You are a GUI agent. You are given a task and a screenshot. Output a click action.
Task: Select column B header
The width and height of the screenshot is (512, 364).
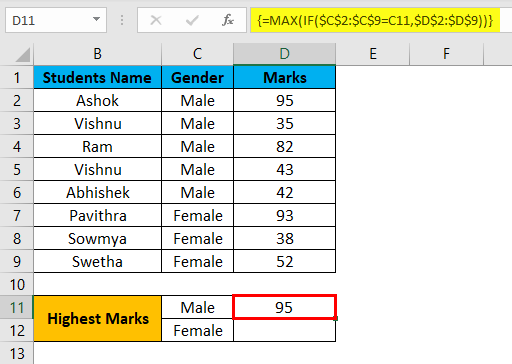click(97, 54)
